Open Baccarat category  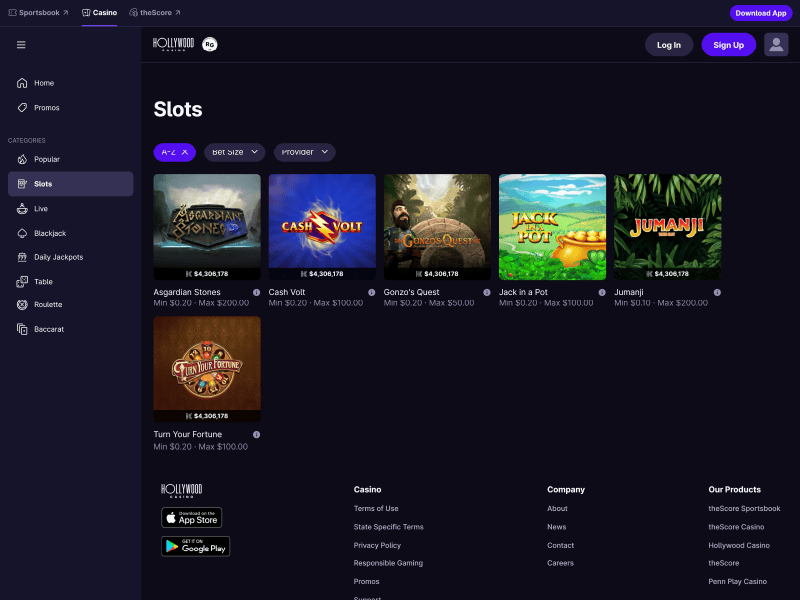pyautogui.click(x=70, y=329)
